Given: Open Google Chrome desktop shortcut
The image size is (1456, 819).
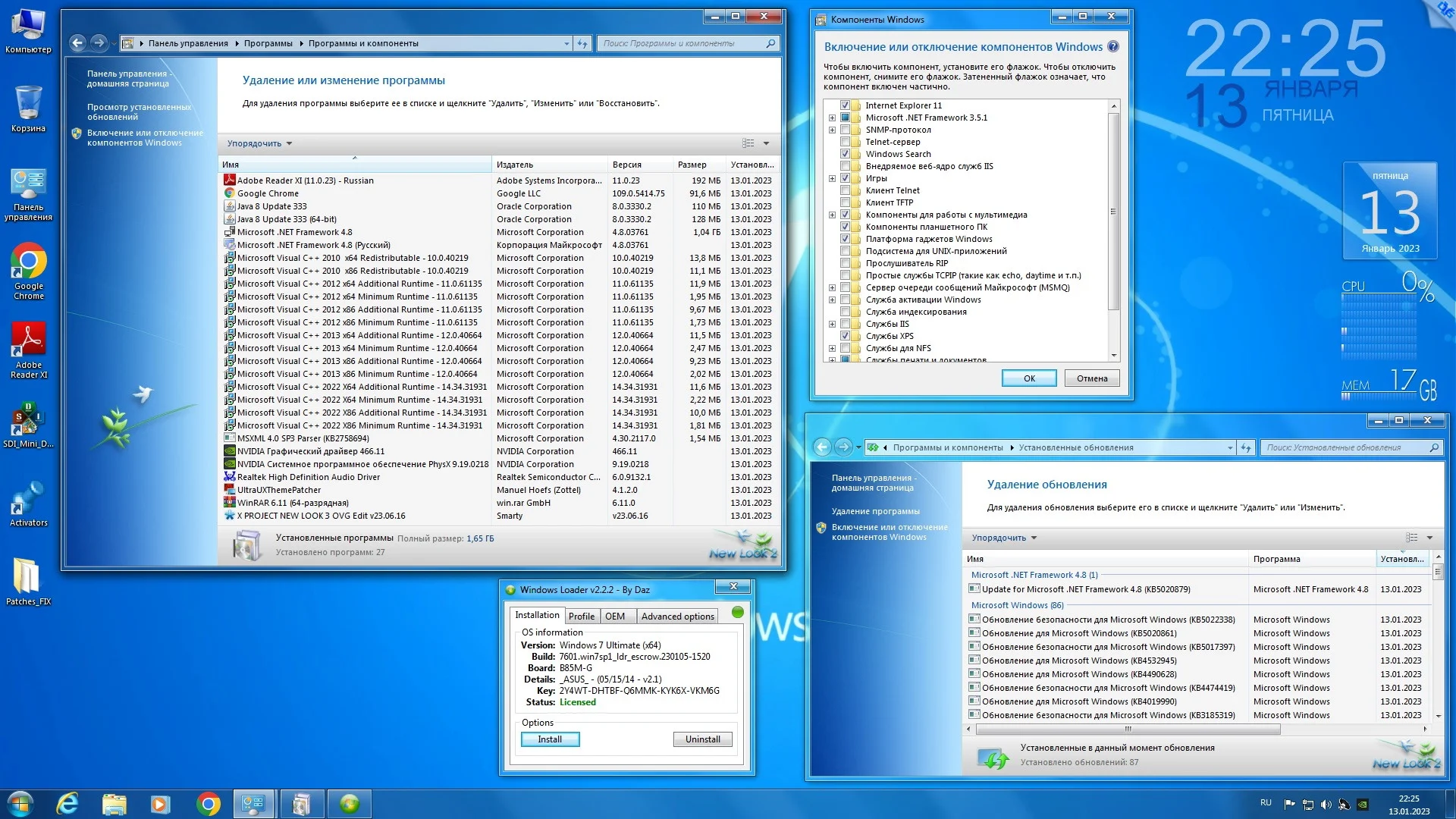Looking at the screenshot, I should 29,262.
